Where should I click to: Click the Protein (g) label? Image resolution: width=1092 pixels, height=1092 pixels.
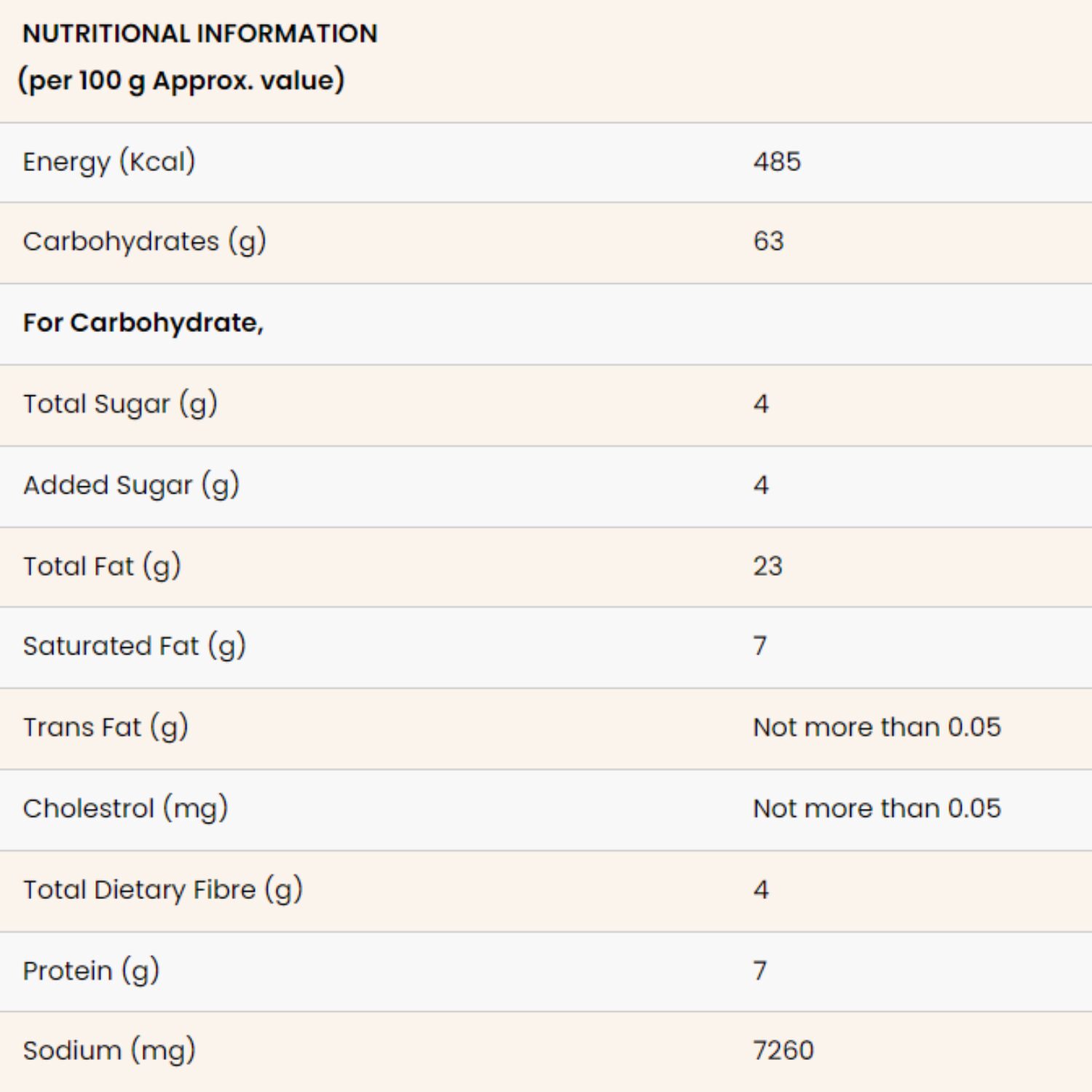[91, 970]
